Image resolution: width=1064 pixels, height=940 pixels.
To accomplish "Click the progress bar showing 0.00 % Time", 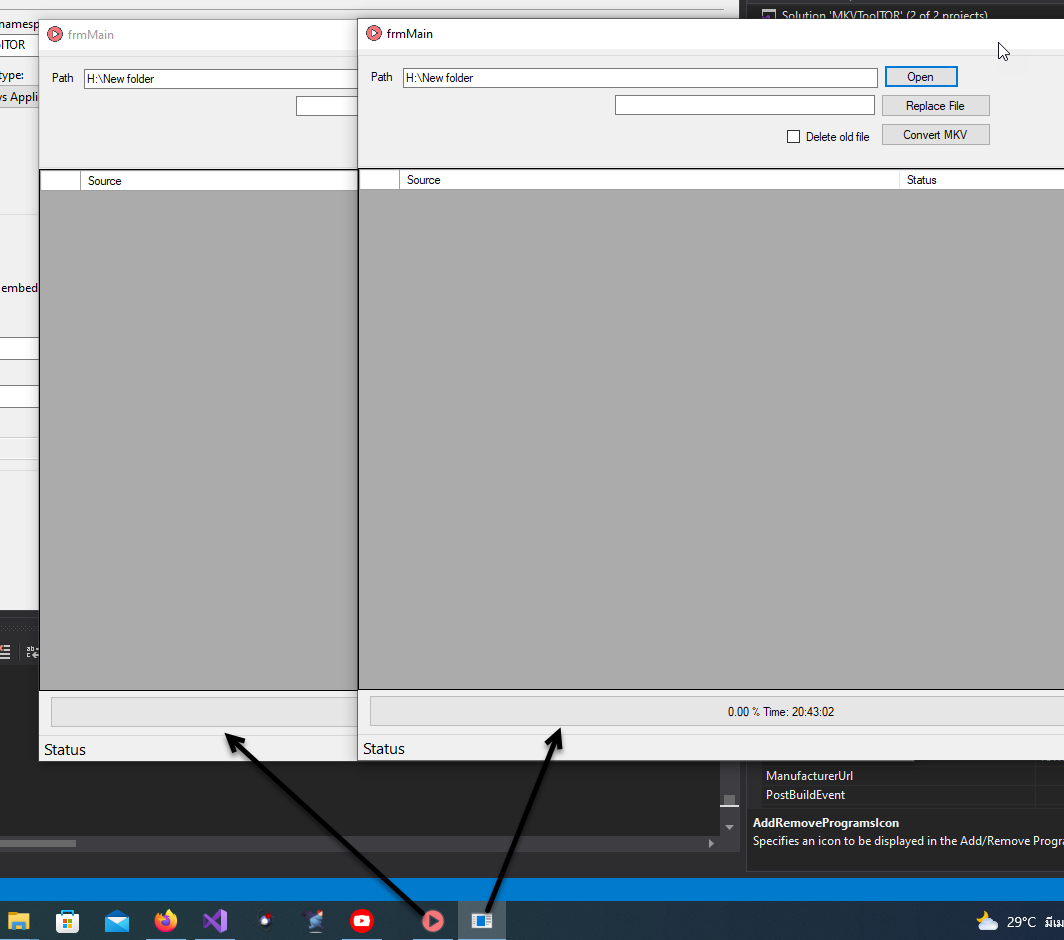I will [x=717, y=712].
